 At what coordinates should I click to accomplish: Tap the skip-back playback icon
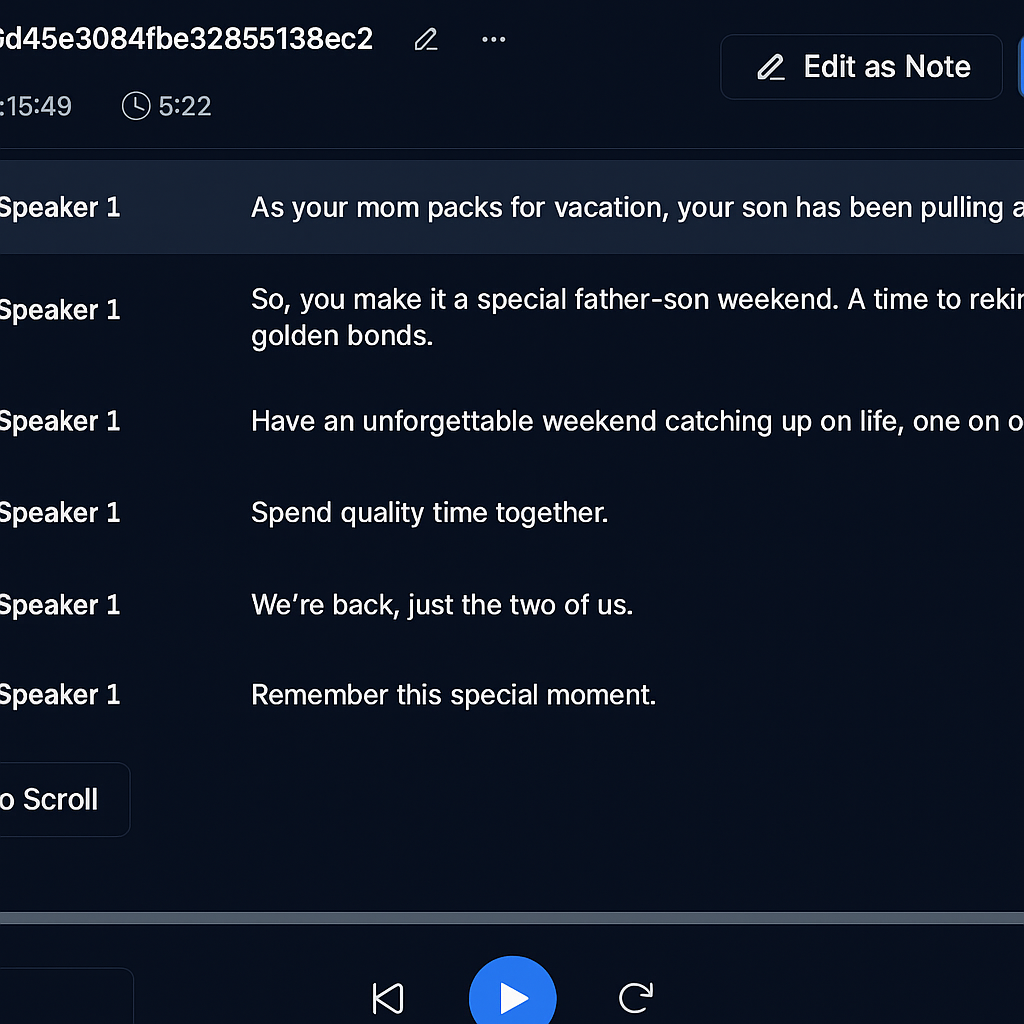click(x=388, y=997)
